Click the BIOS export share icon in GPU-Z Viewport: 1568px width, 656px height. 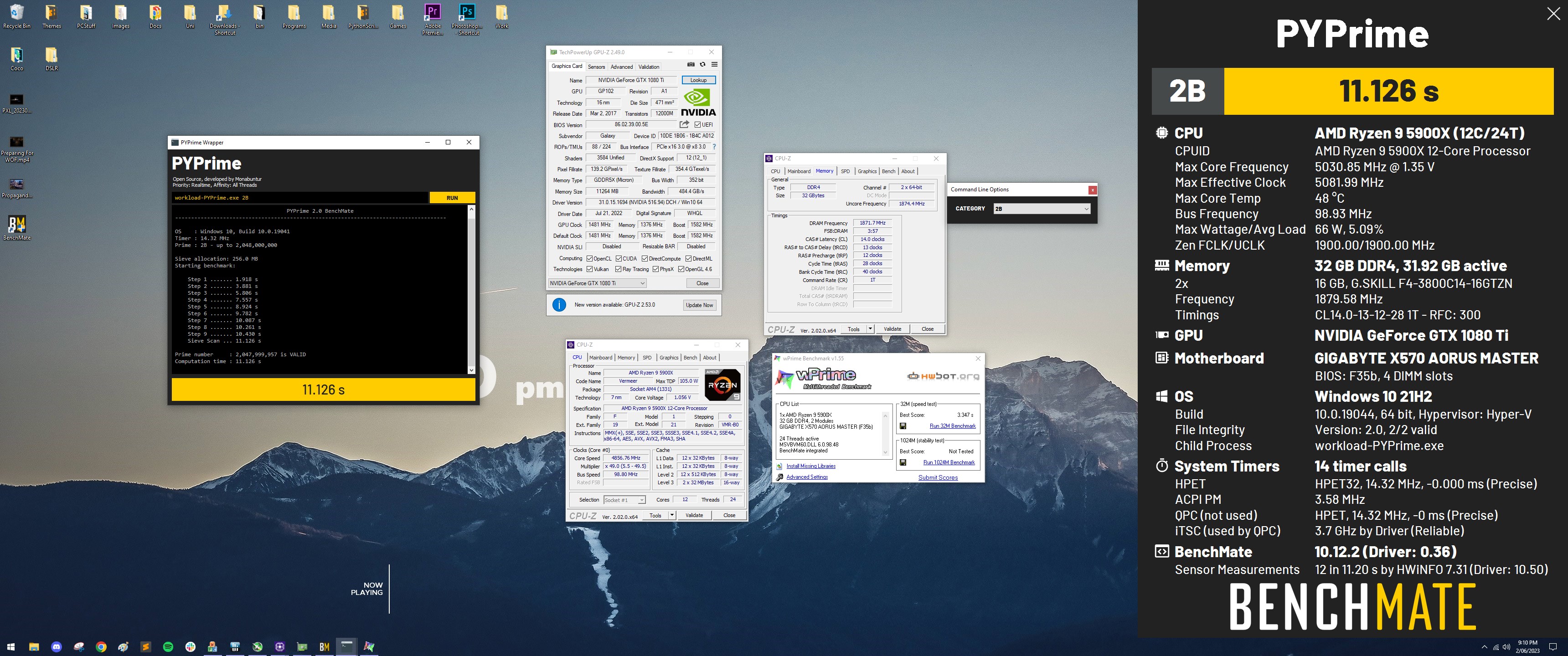684,125
